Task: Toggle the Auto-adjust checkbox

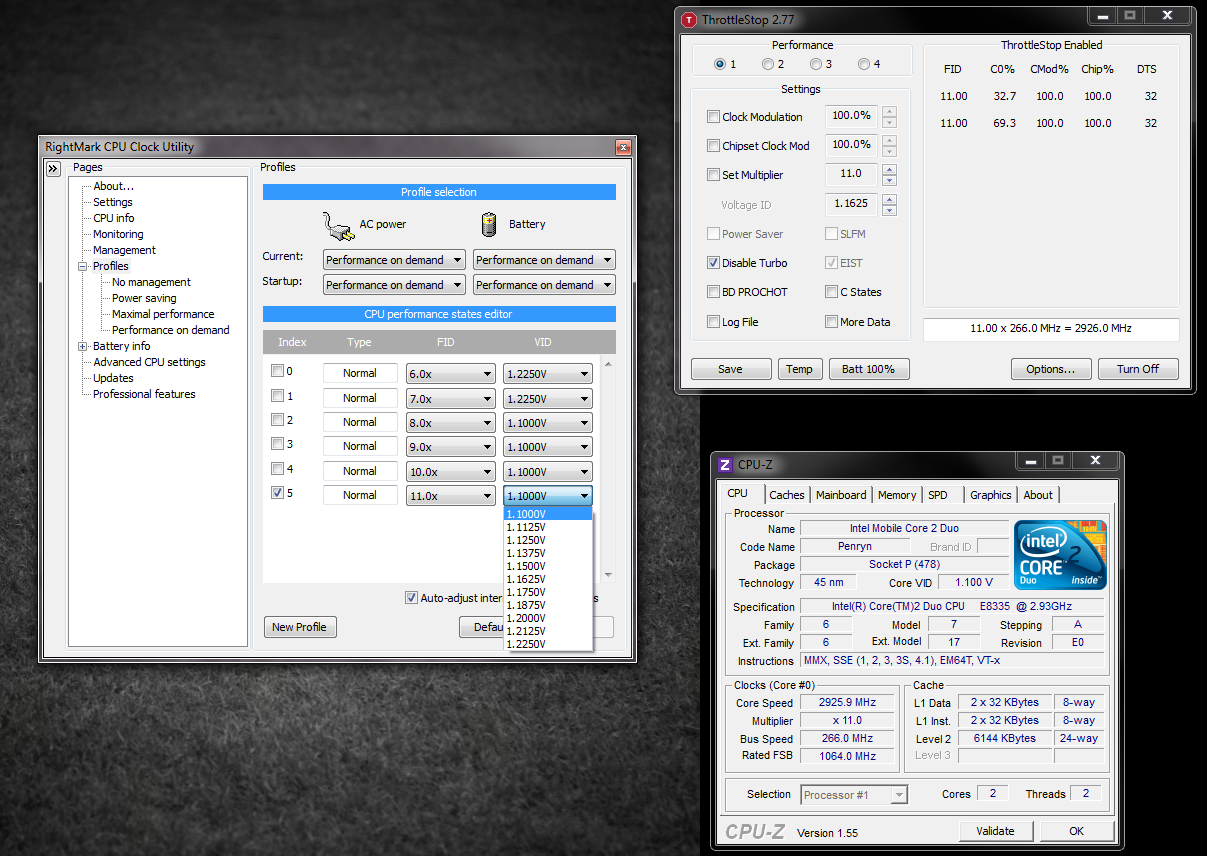Action: (x=411, y=598)
